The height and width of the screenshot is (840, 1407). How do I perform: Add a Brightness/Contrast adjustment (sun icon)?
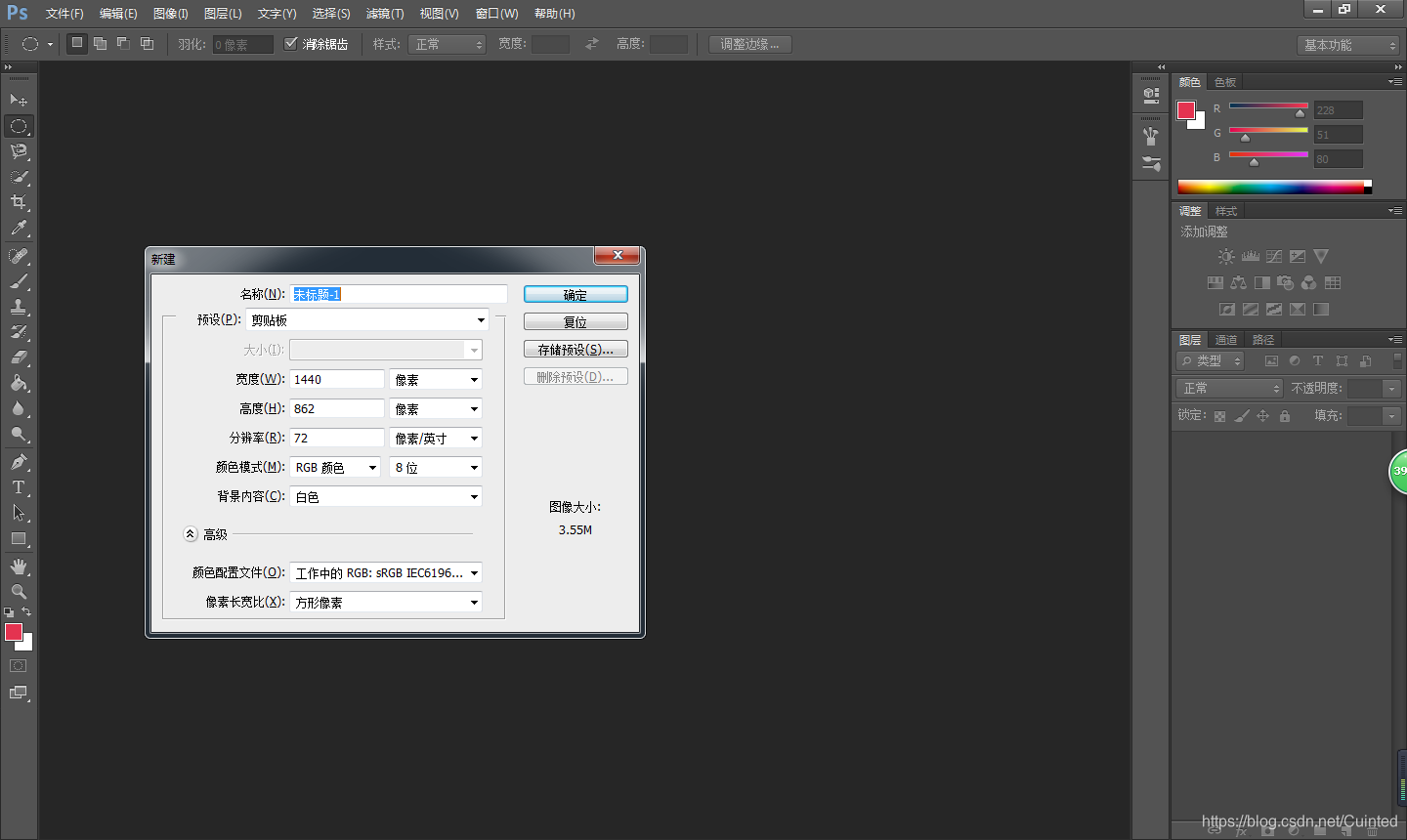[1226, 257]
